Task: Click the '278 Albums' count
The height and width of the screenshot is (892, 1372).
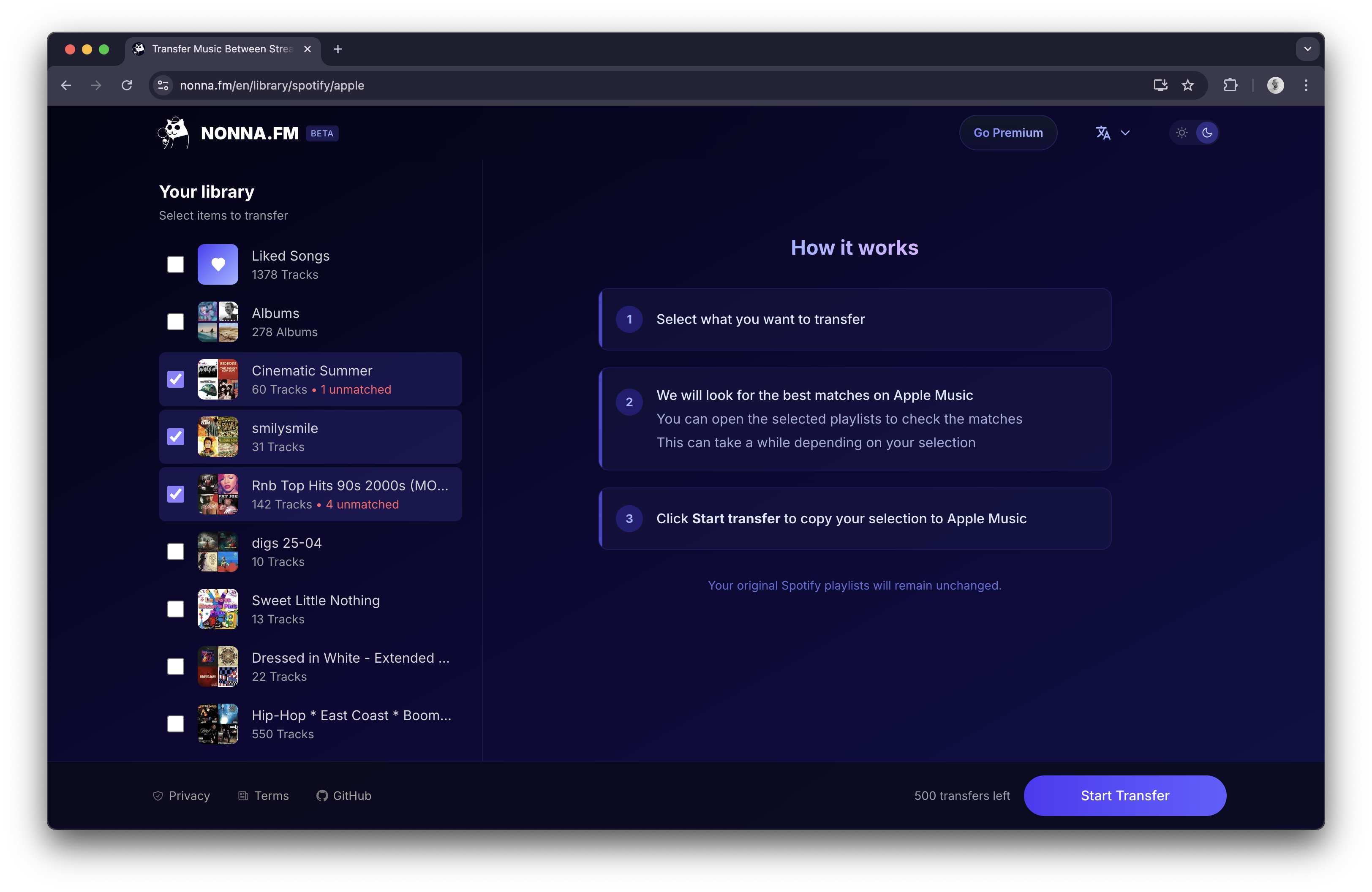Action: 285,332
